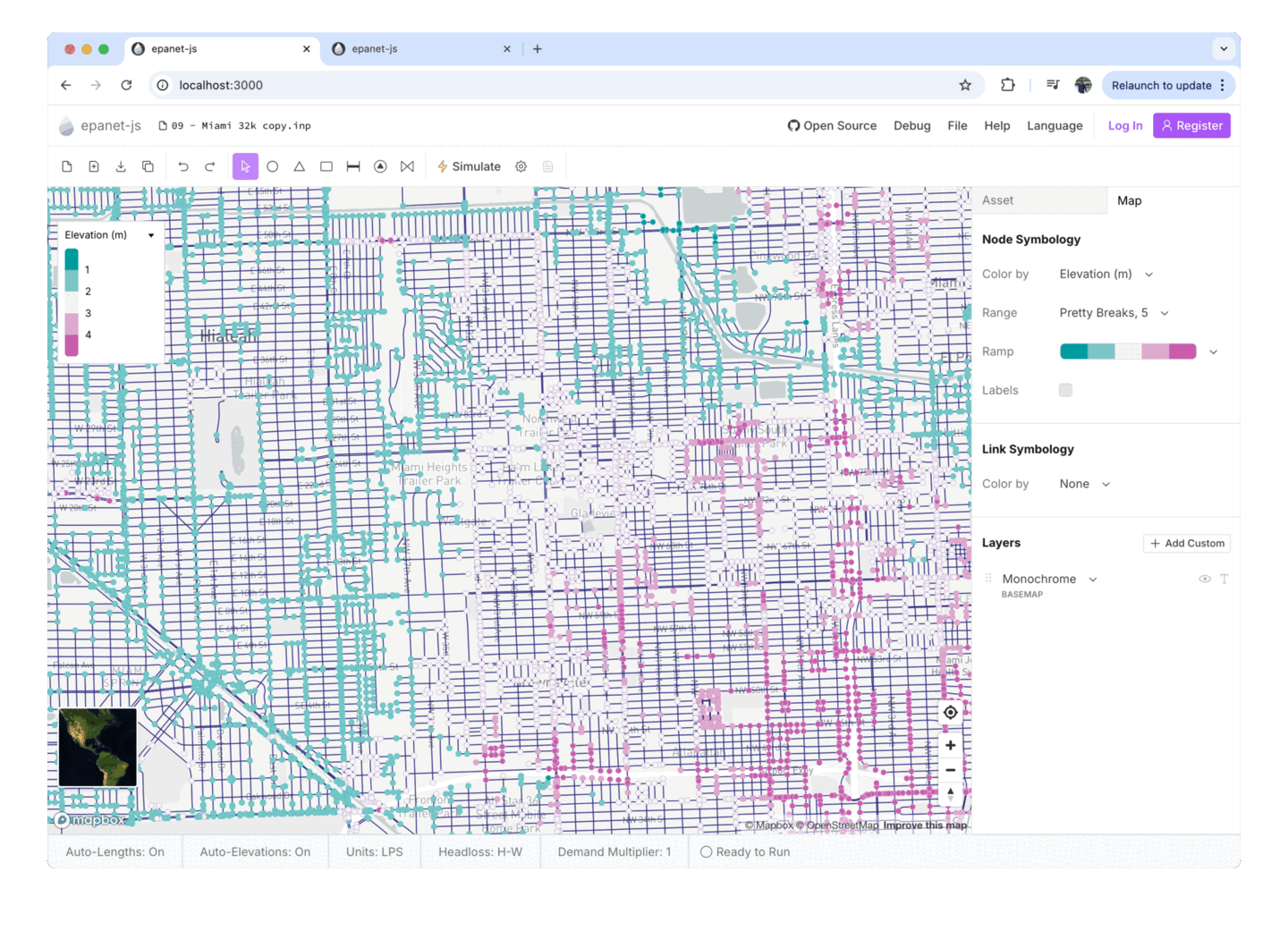Create a new project with the blank file icon
Image resolution: width=1288 pixels, height=931 pixels.
pyautogui.click(x=67, y=166)
